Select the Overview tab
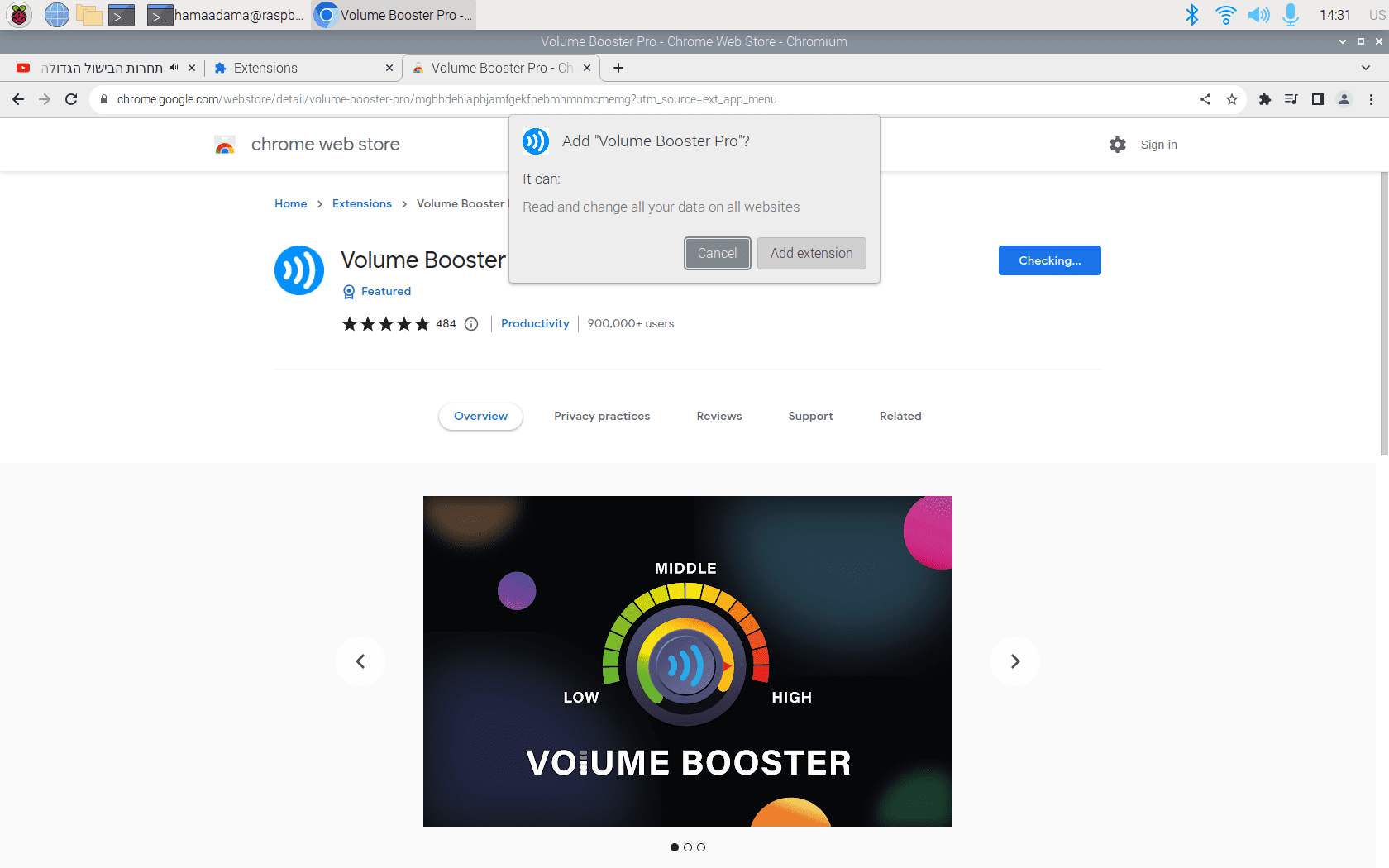This screenshot has height=868, width=1389. click(480, 416)
